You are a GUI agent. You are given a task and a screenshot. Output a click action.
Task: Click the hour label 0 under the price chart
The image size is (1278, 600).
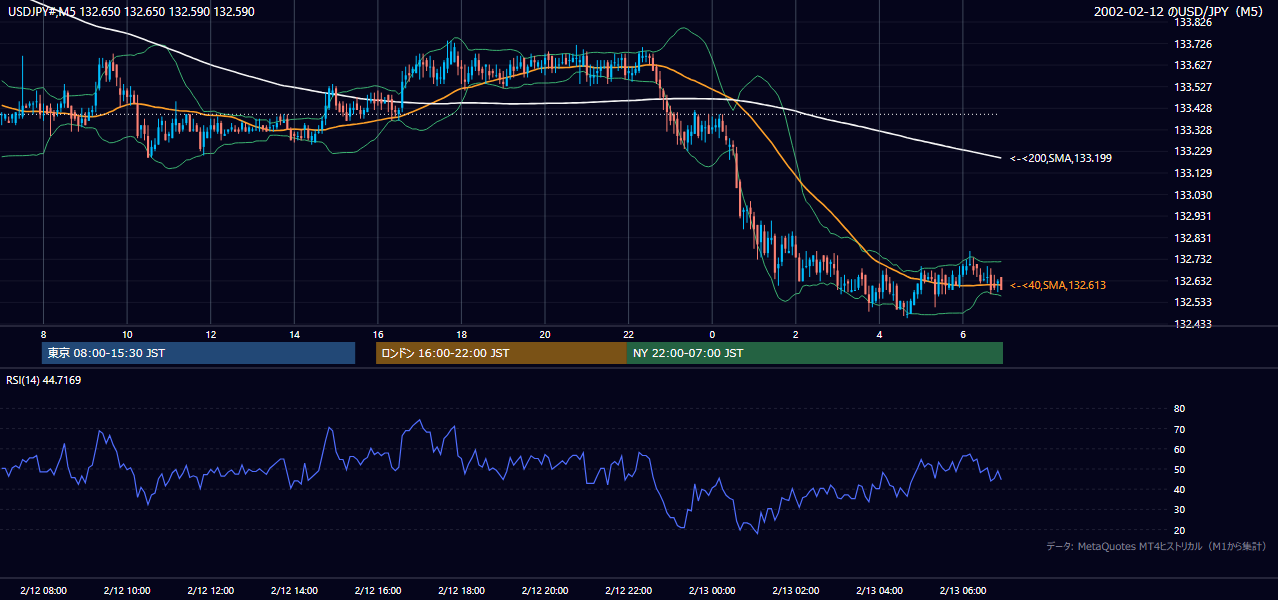point(712,334)
